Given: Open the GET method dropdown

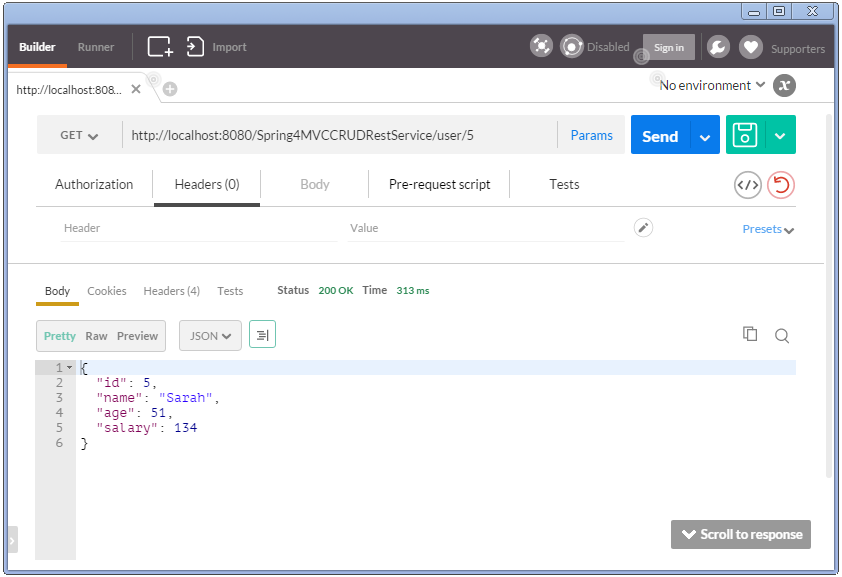Looking at the screenshot, I should pyautogui.click(x=78, y=134).
